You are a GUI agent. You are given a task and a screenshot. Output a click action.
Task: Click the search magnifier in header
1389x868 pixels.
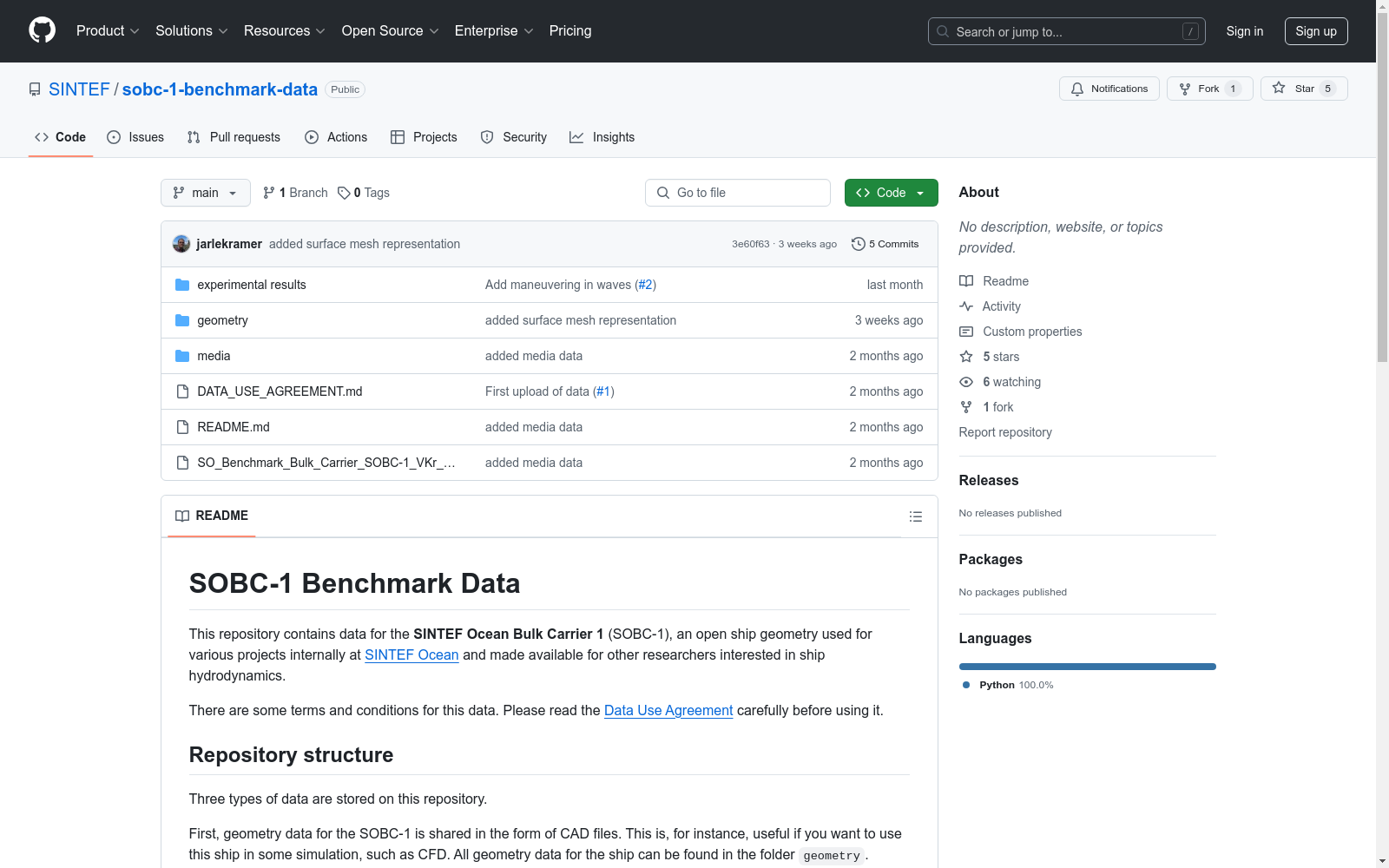[x=943, y=31]
